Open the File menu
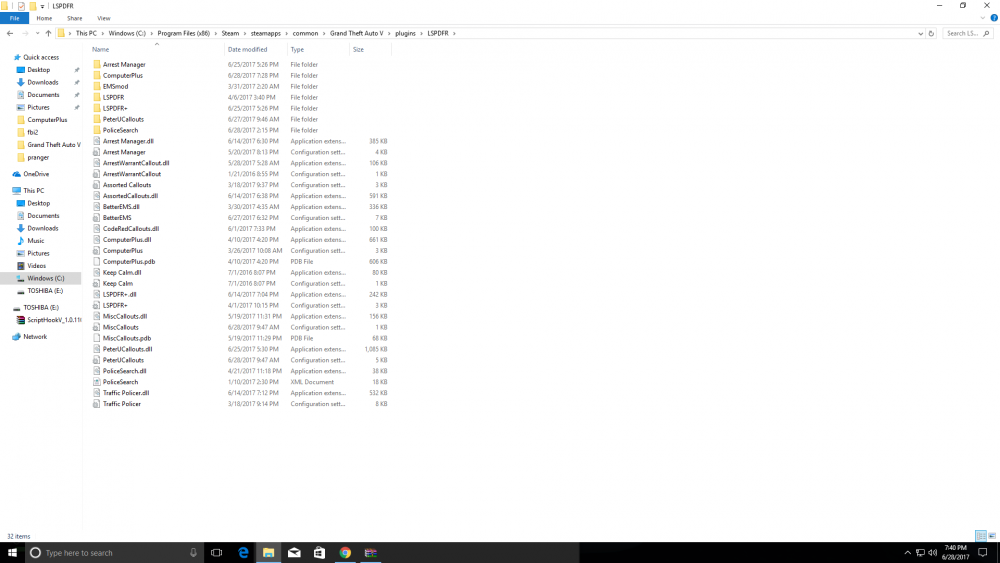Screen dimensions: 1000x563 pyautogui.click(x=14, y=18)
